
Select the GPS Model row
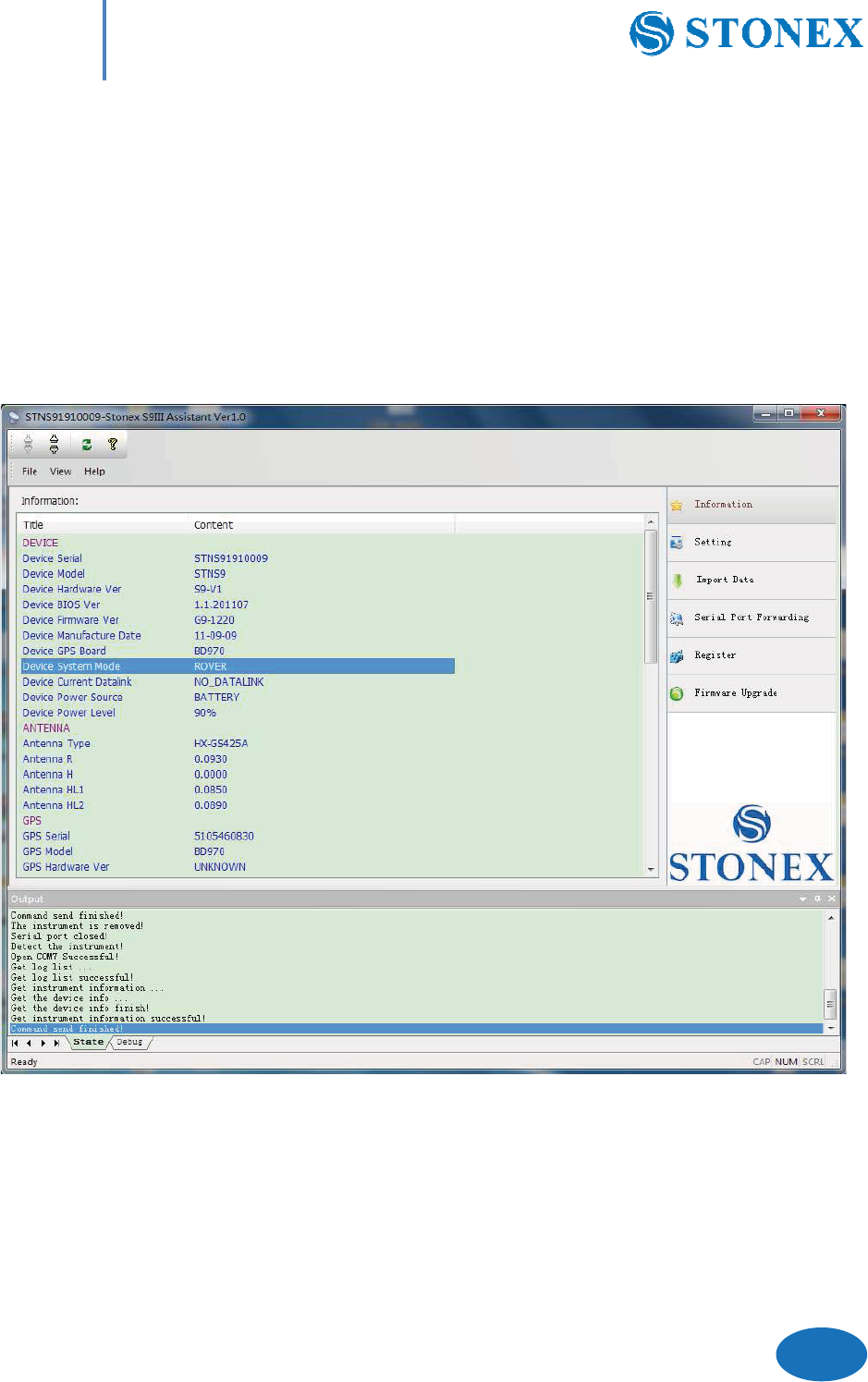237,851
